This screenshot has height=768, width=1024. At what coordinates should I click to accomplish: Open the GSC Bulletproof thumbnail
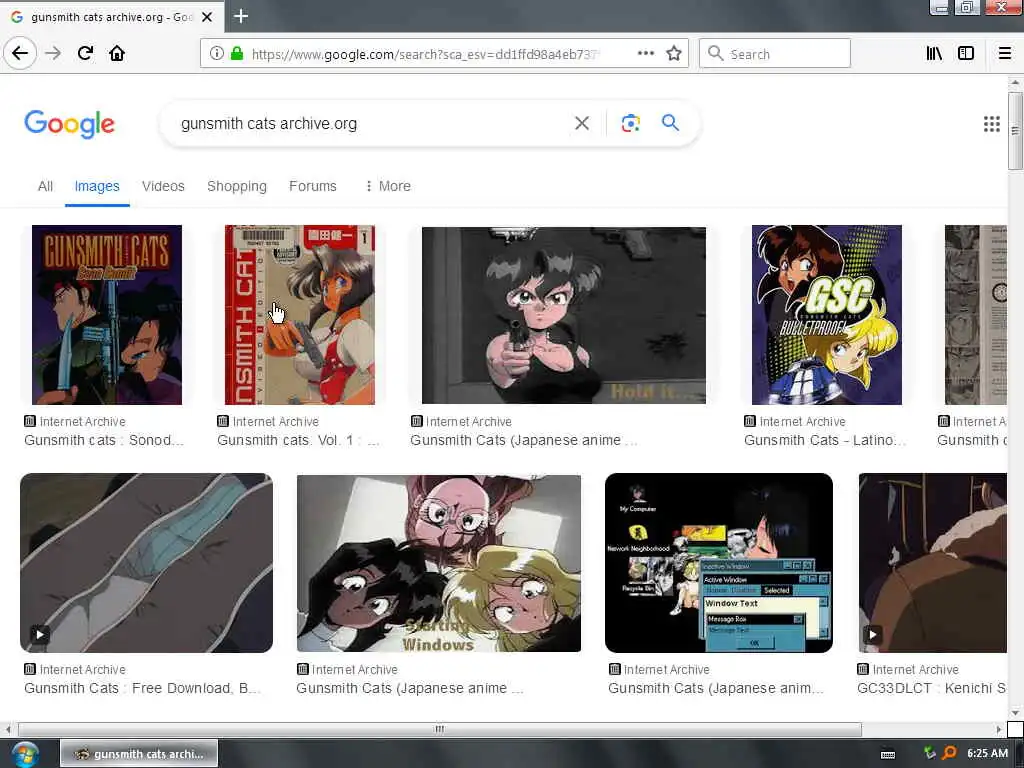[827, 315]
